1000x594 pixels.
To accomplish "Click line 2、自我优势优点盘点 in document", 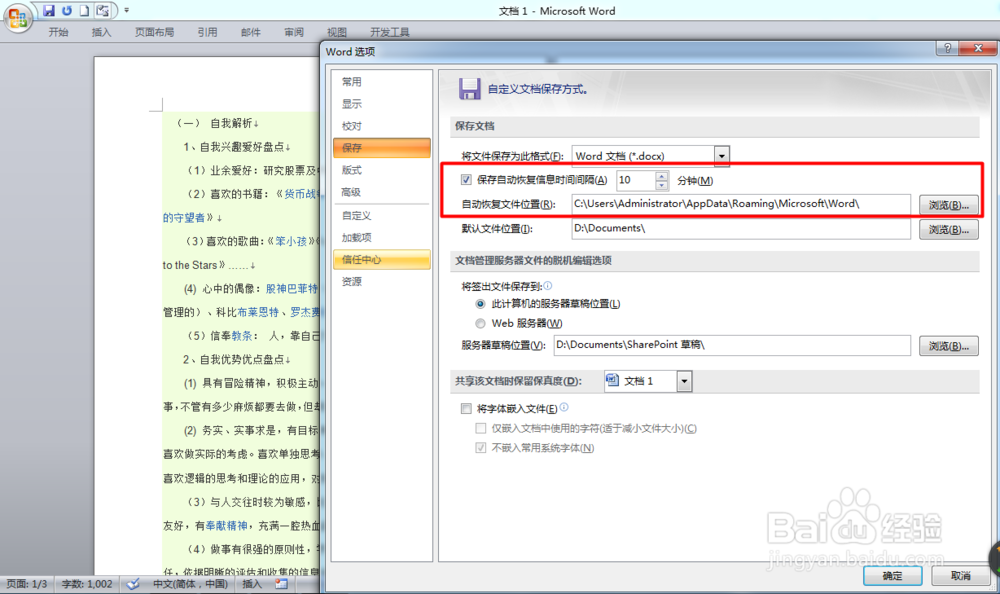I will coord(237,359).
